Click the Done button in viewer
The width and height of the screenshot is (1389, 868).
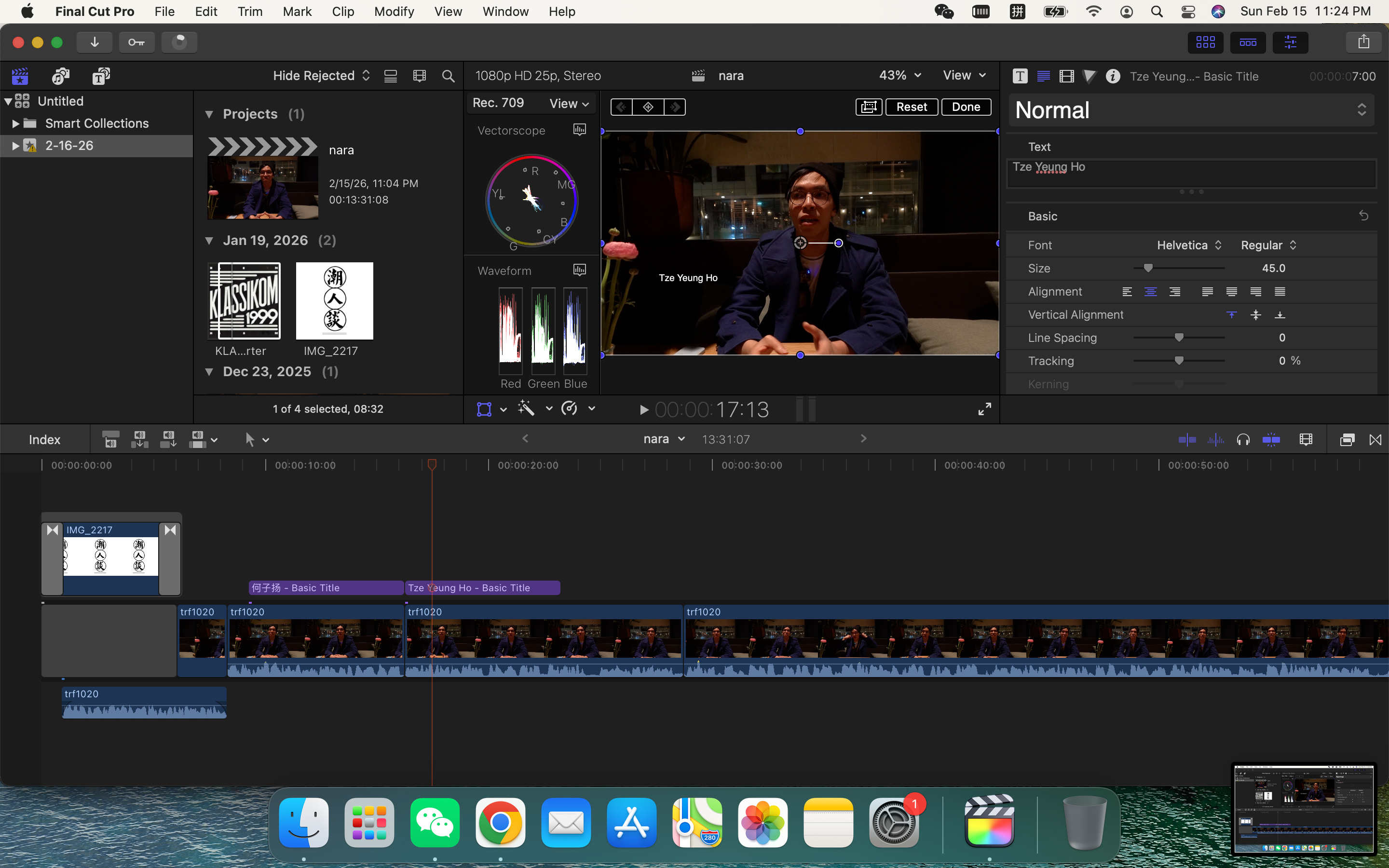[966, 107]
